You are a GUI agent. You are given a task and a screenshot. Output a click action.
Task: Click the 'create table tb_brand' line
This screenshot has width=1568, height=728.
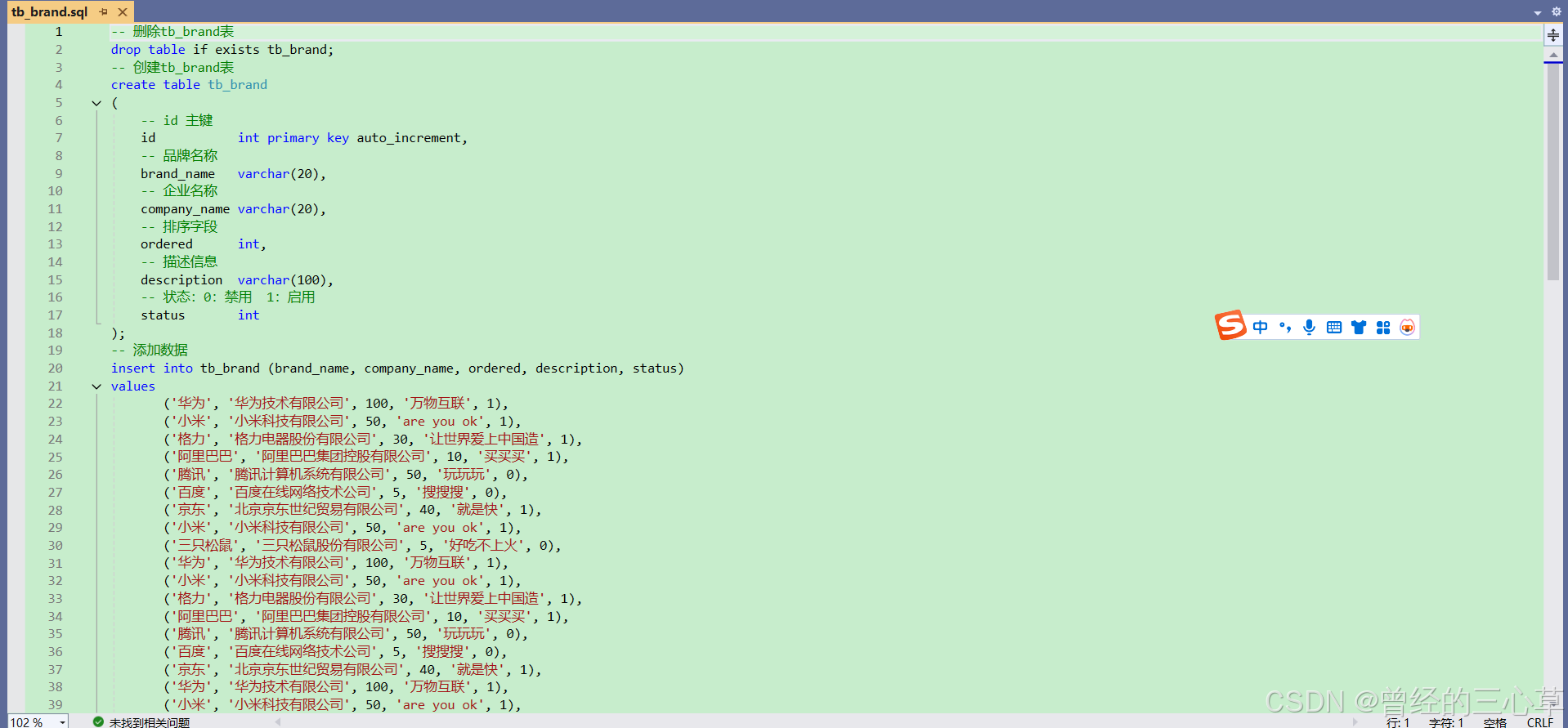(189, 85)
